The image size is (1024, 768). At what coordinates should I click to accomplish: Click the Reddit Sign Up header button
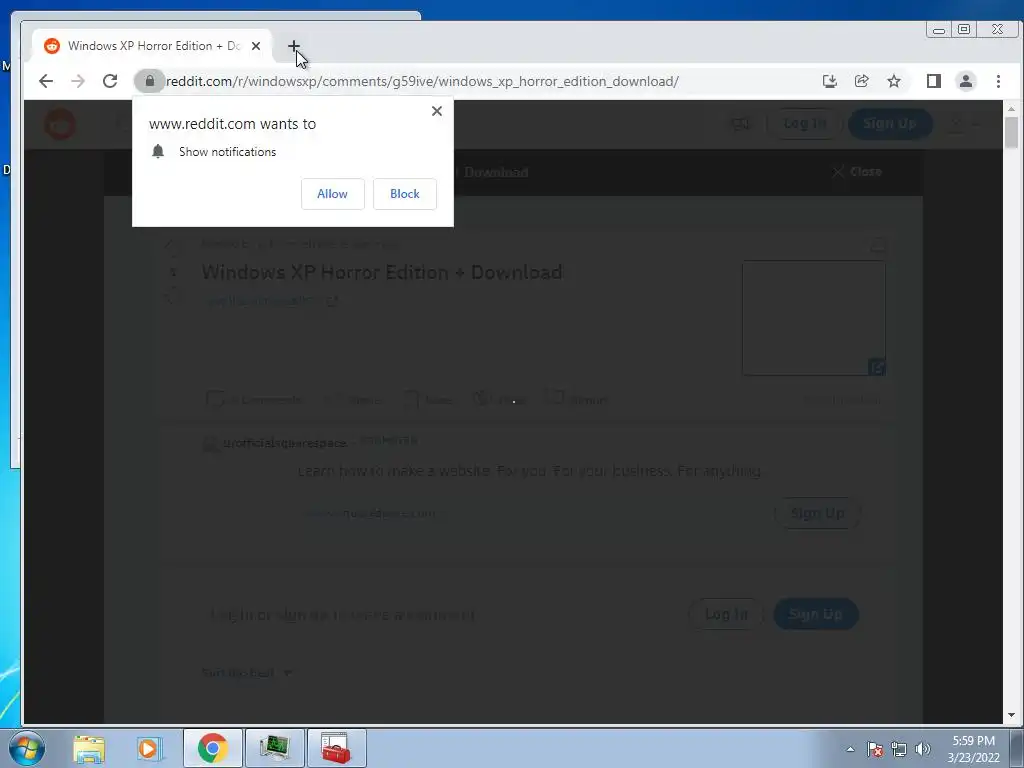click(x=889, y=123)
